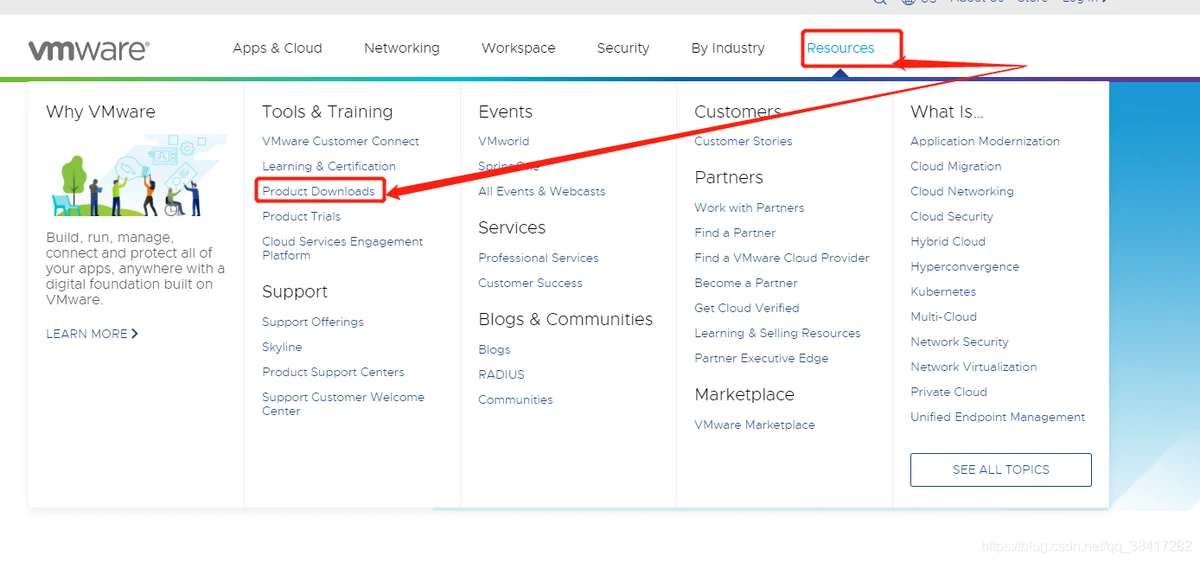Open Hyperconvergence topic

point(965,267)
